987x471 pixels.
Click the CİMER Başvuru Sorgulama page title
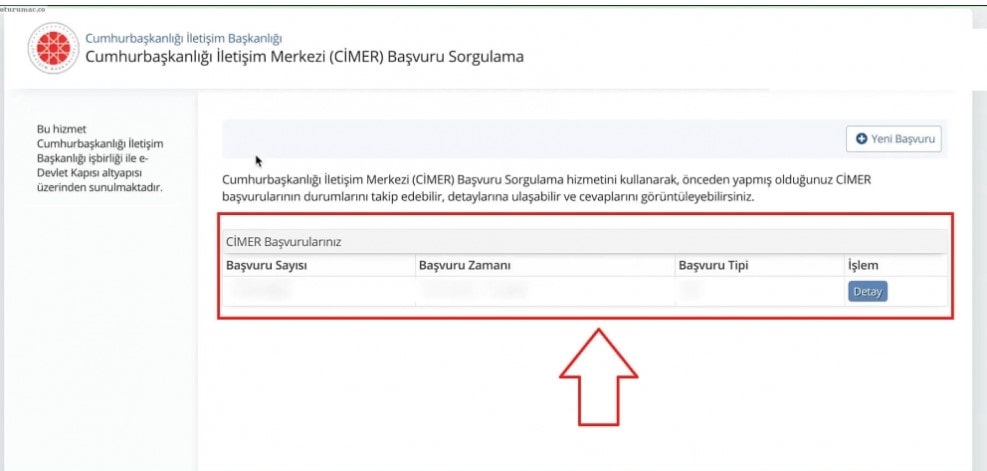[304, 56]
